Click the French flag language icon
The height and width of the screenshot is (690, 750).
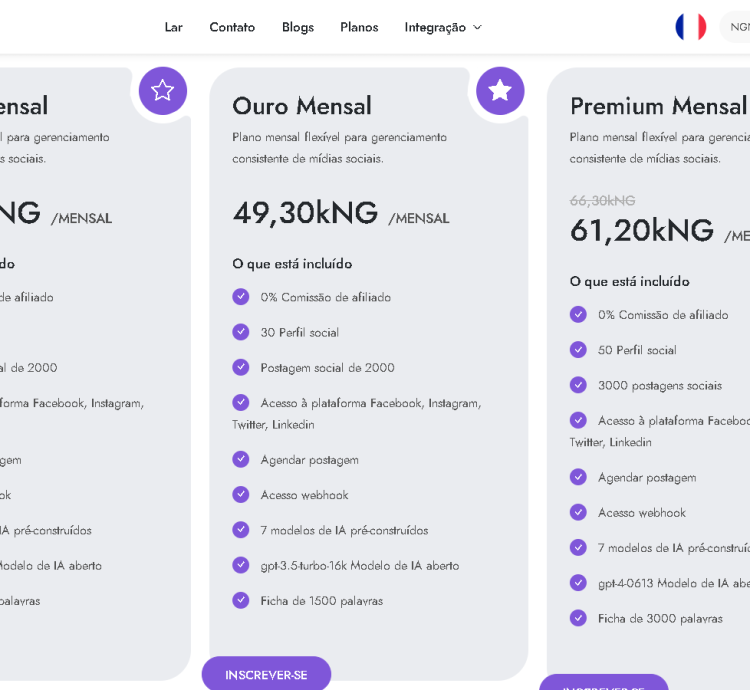(x=690, y=27)
